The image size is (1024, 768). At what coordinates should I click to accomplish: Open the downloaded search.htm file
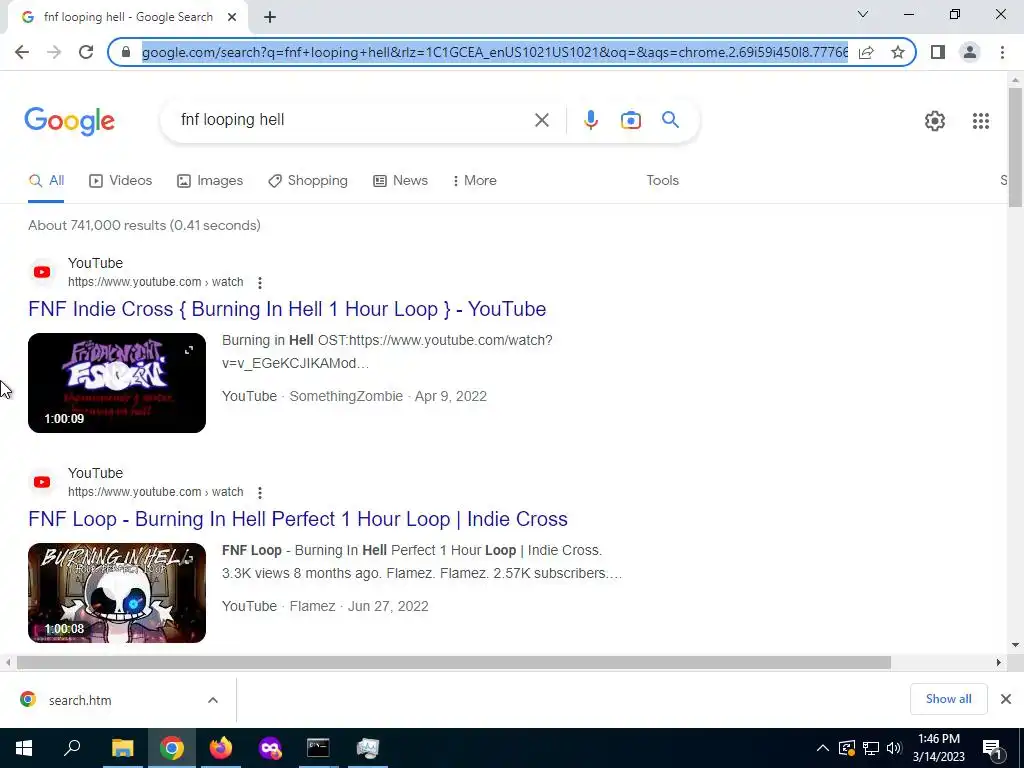point(80,700)
